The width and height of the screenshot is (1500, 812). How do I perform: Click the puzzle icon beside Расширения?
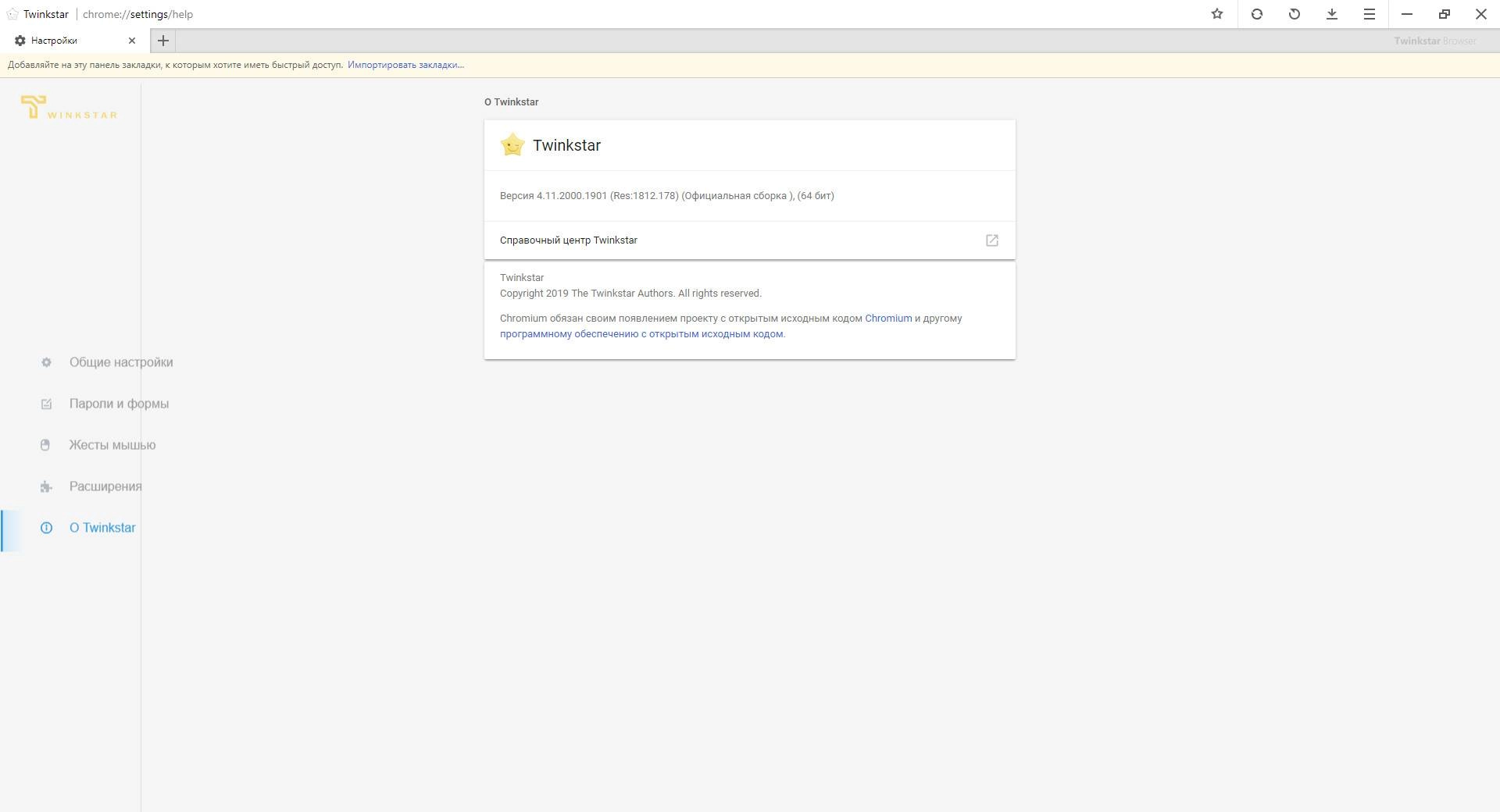coord(46,486)
